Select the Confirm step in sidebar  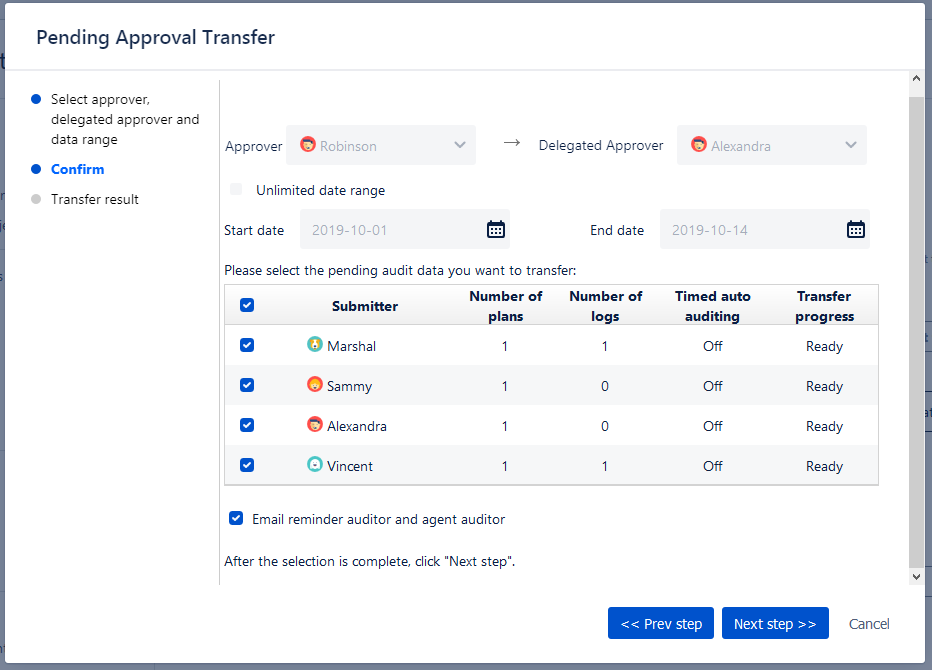tap(78, 169)
